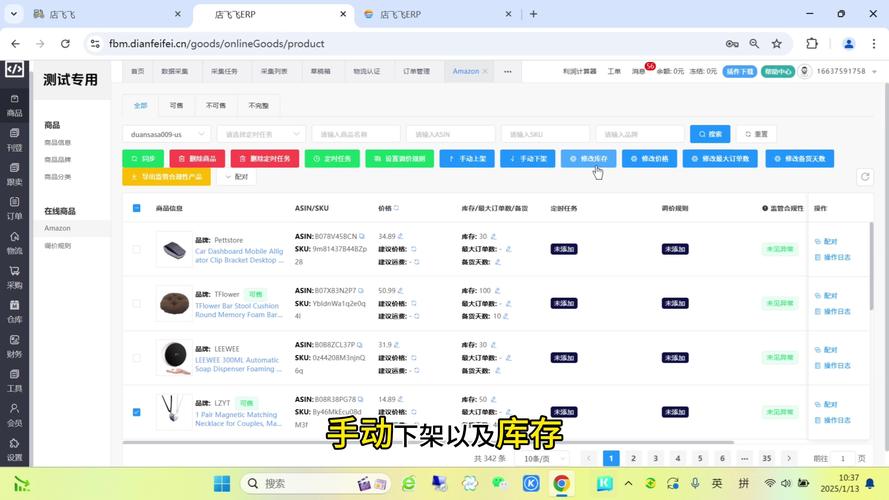
Task: Open the 财务 section in the left sidebar
Action: point(15,346)
